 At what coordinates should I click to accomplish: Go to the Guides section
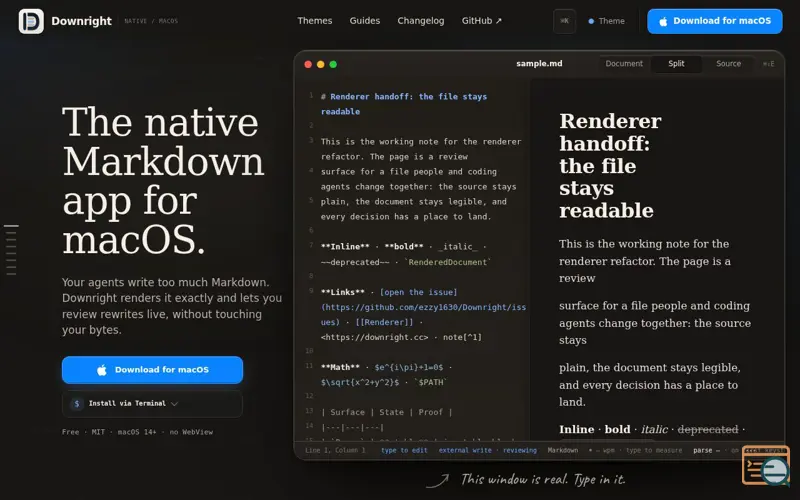point(364,21)
